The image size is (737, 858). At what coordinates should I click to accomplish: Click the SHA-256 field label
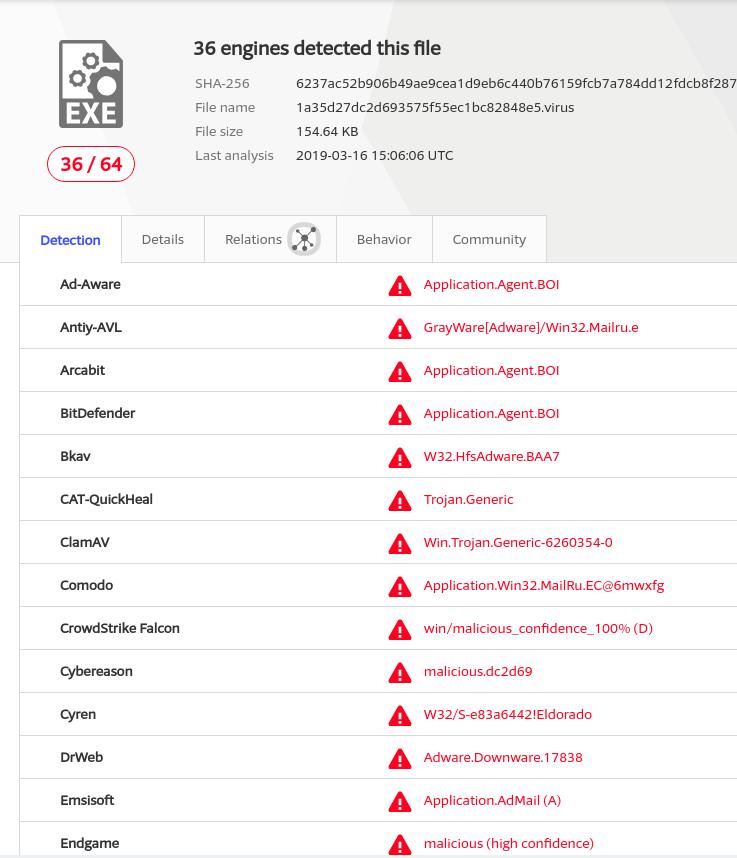pyautogui.click(x=222, y=83)
